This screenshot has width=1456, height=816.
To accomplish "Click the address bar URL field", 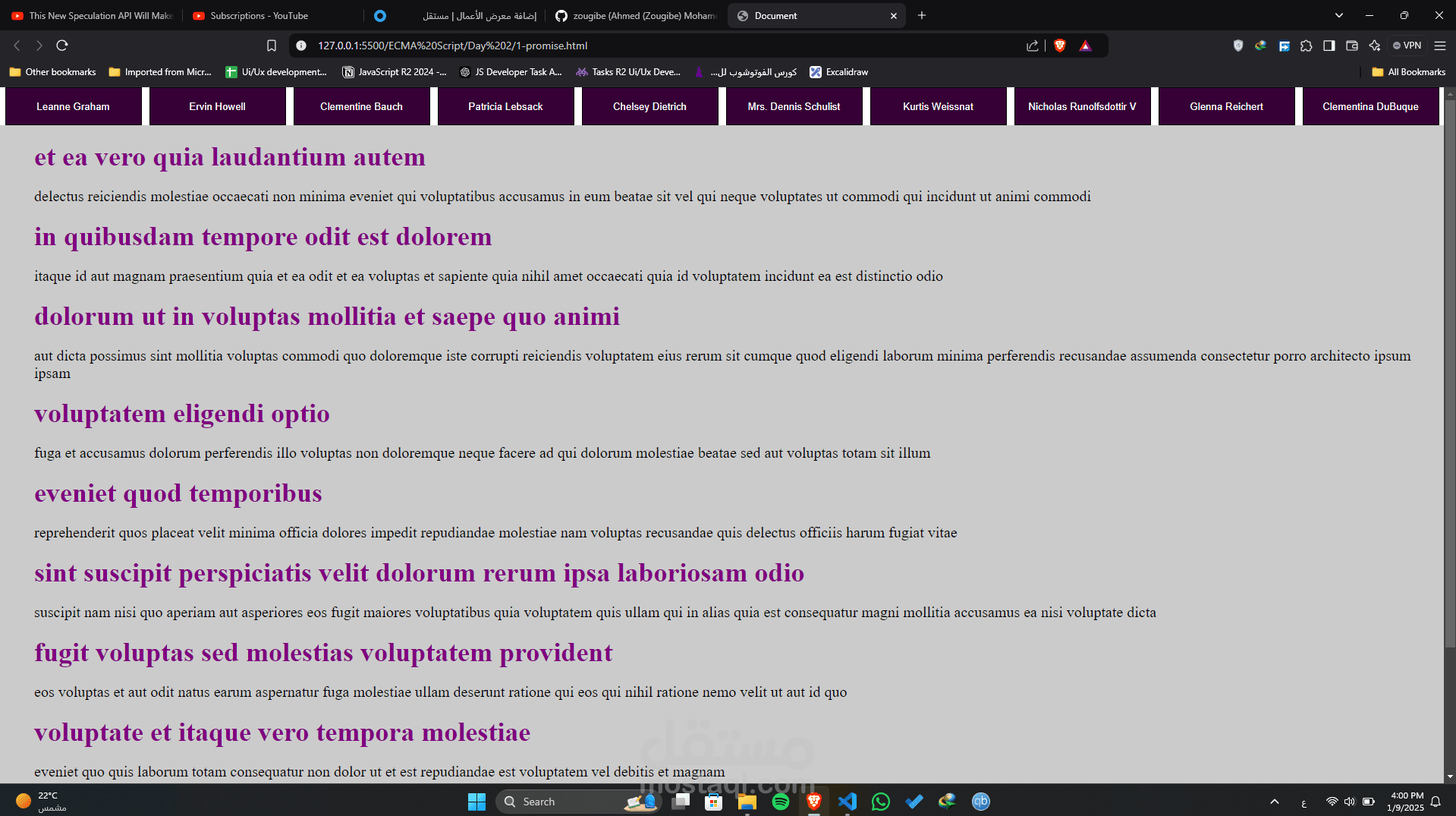I will point(660,46).
